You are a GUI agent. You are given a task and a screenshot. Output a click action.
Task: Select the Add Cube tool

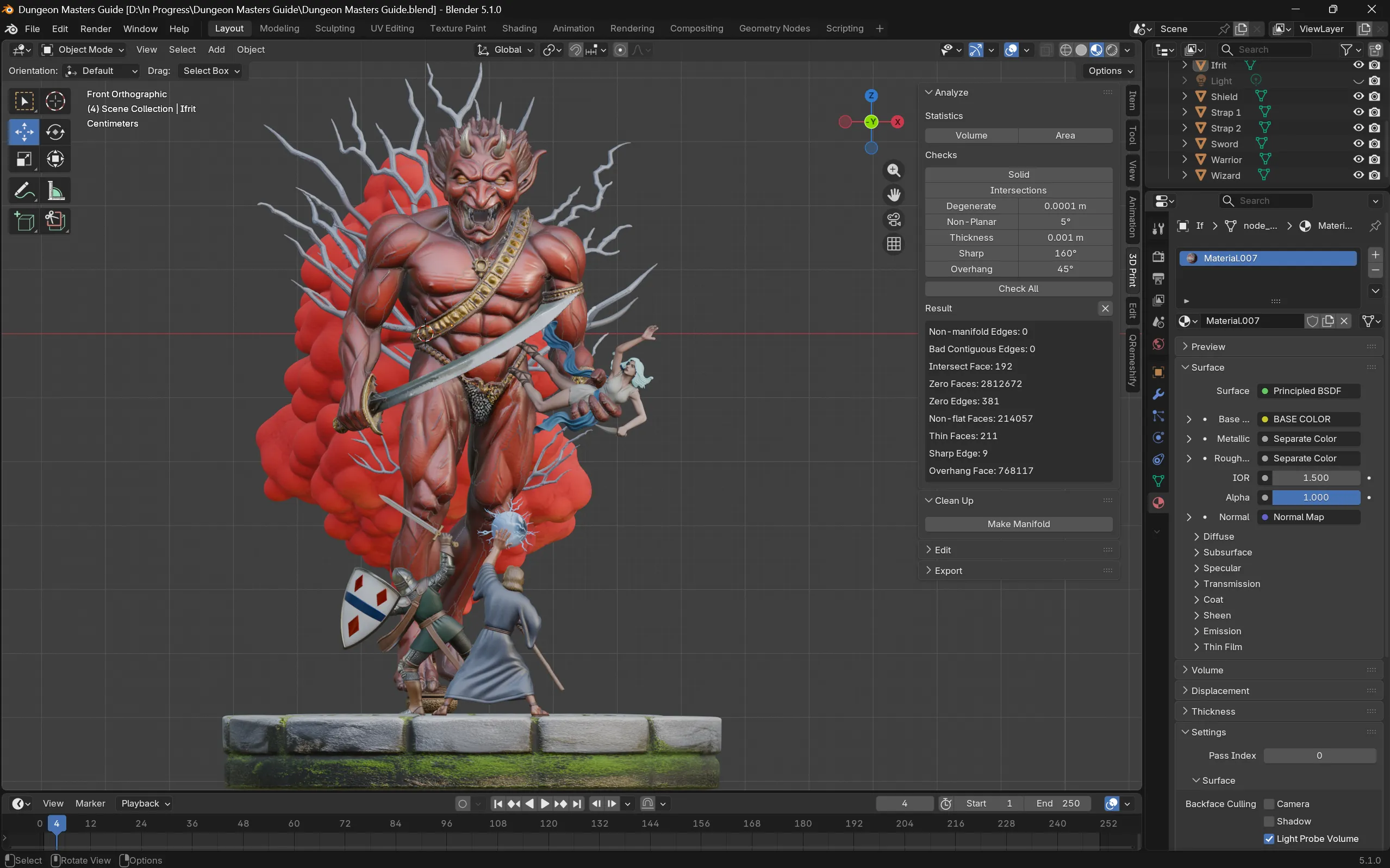(x=24, y=221)
